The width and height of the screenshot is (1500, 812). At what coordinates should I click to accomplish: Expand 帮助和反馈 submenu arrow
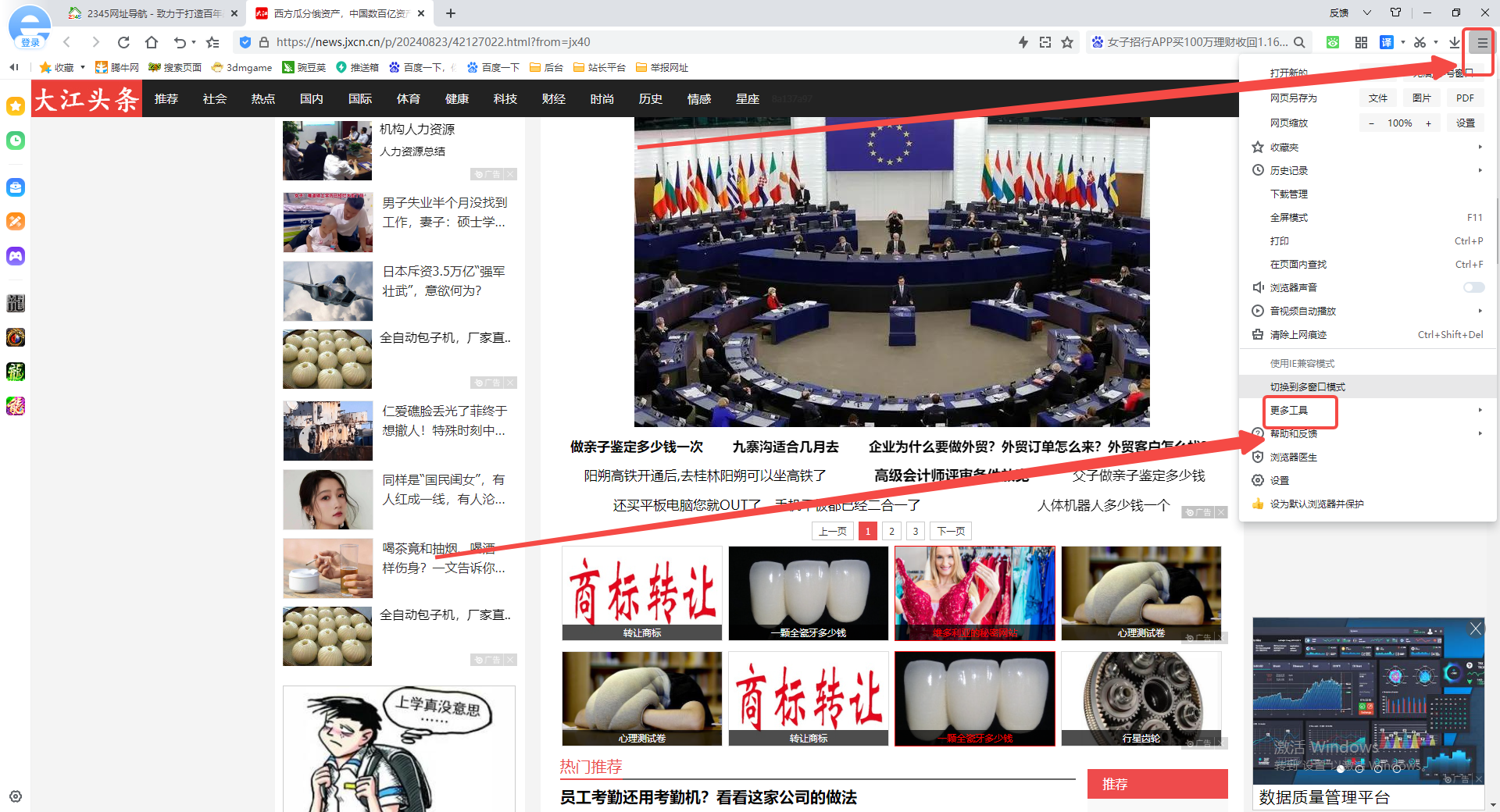pyautogui.click(x=1480, y=433)
